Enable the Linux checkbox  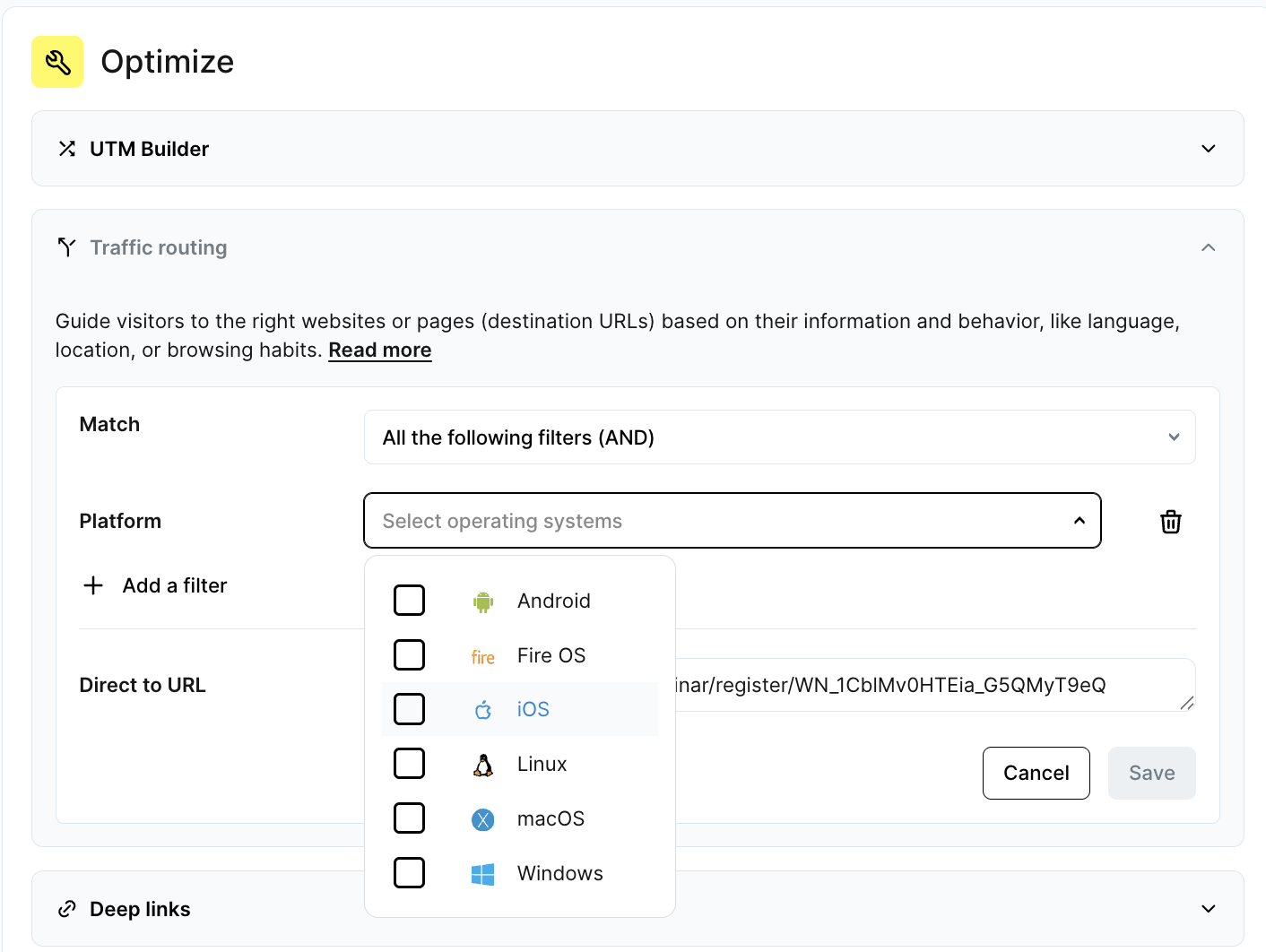tap(410, 764)
